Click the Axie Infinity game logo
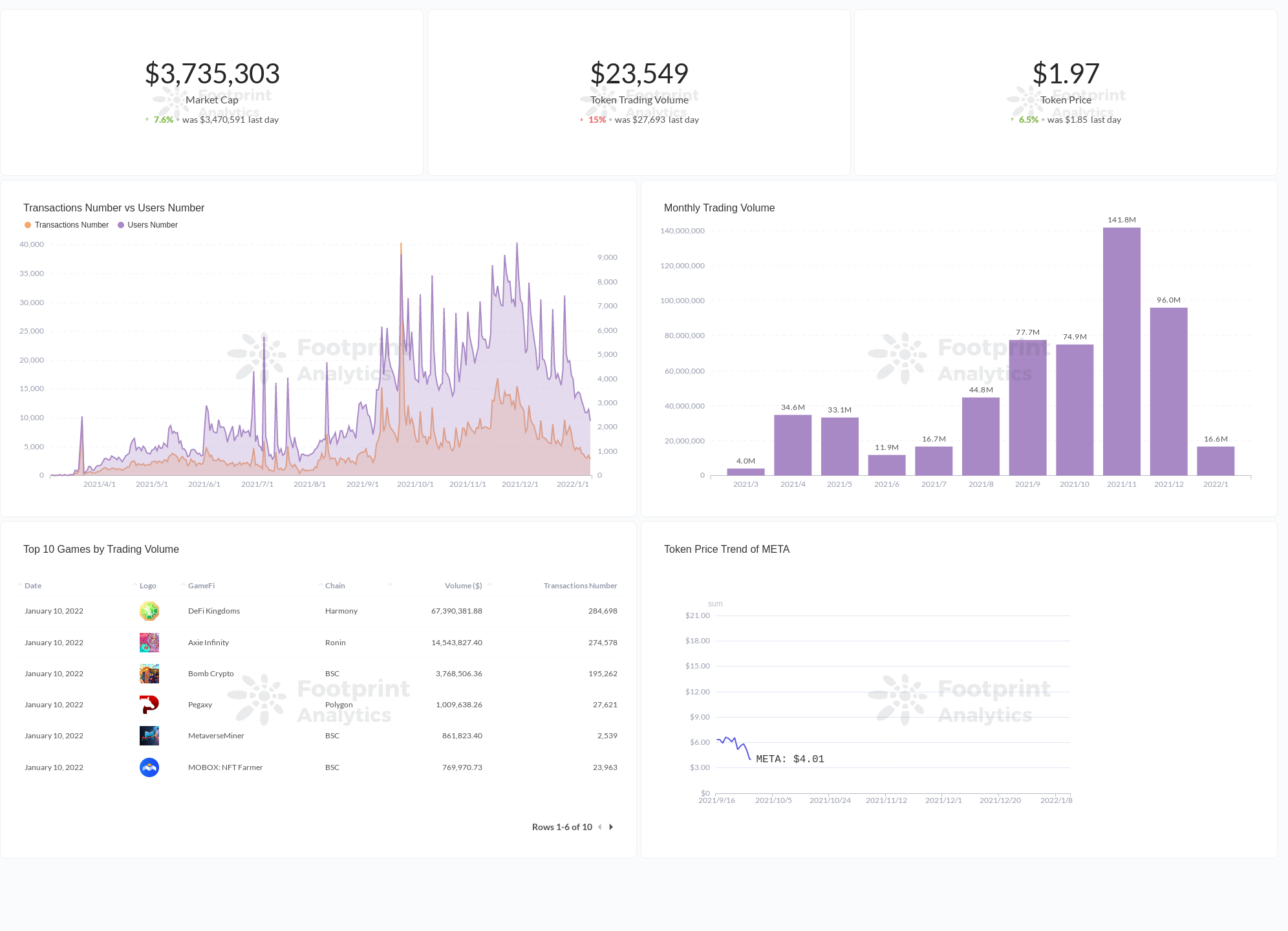This screenshot has width=1288, height=931. click(149, 642)
